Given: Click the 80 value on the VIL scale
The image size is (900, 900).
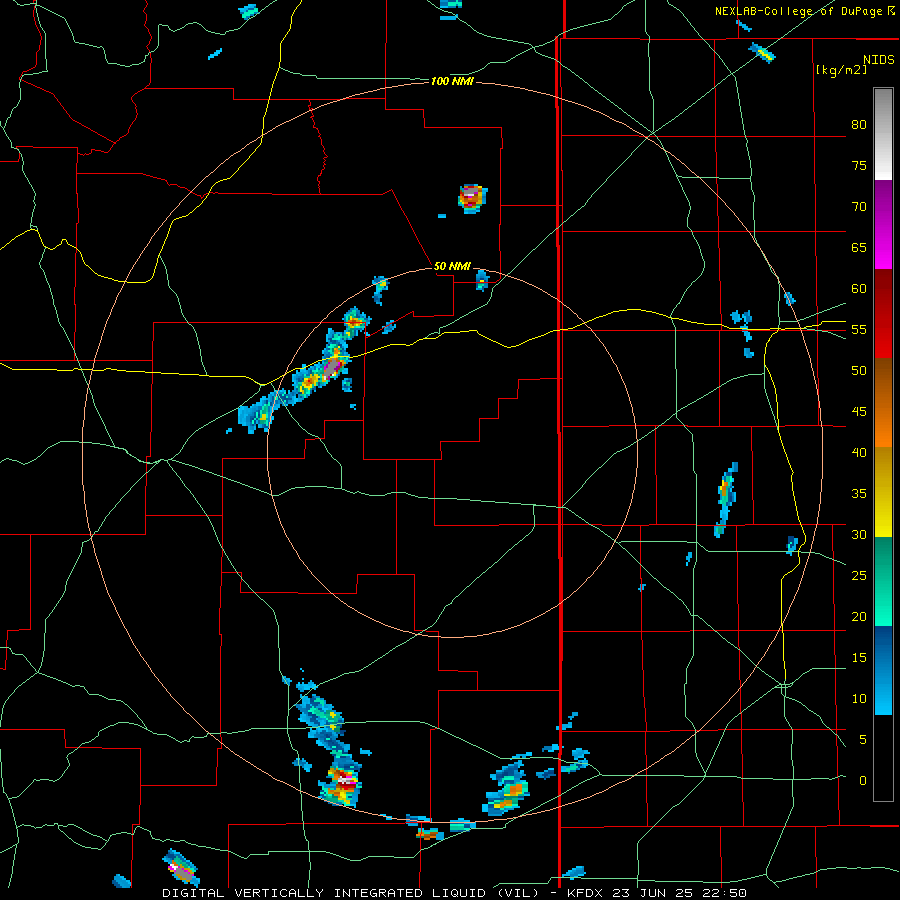Looking at the screenshot, I should (x=859, y=125).
